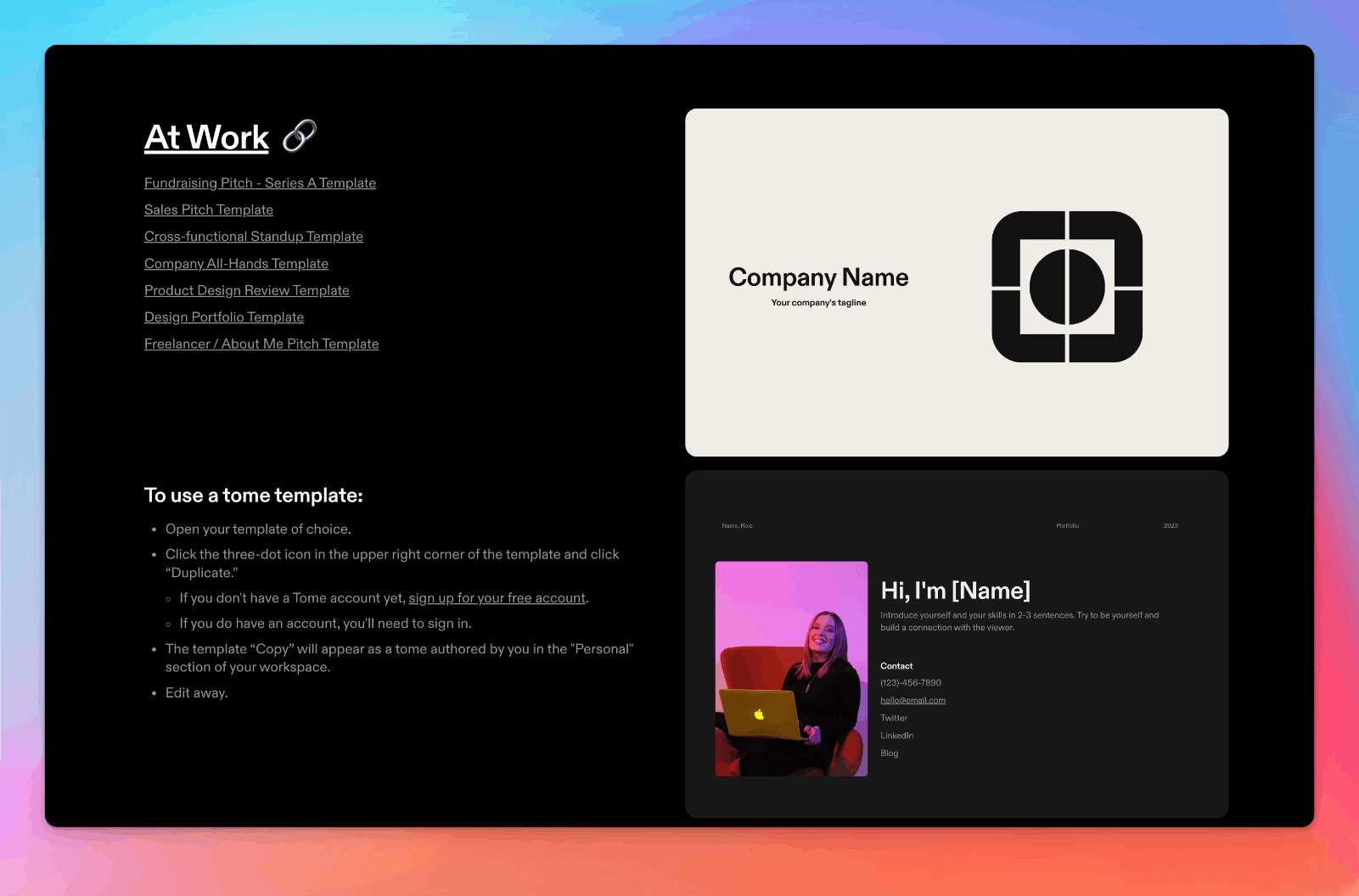Click the Company Name template preview card

[x=957, y=283]
